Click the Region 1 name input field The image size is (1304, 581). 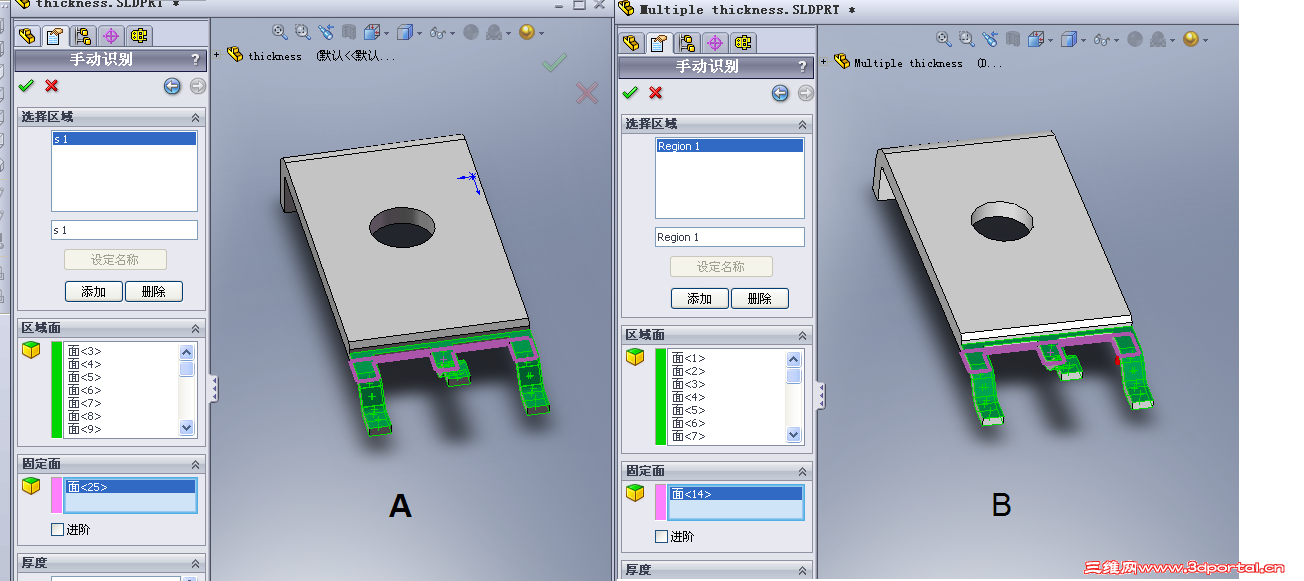click(x=730, y=237)
